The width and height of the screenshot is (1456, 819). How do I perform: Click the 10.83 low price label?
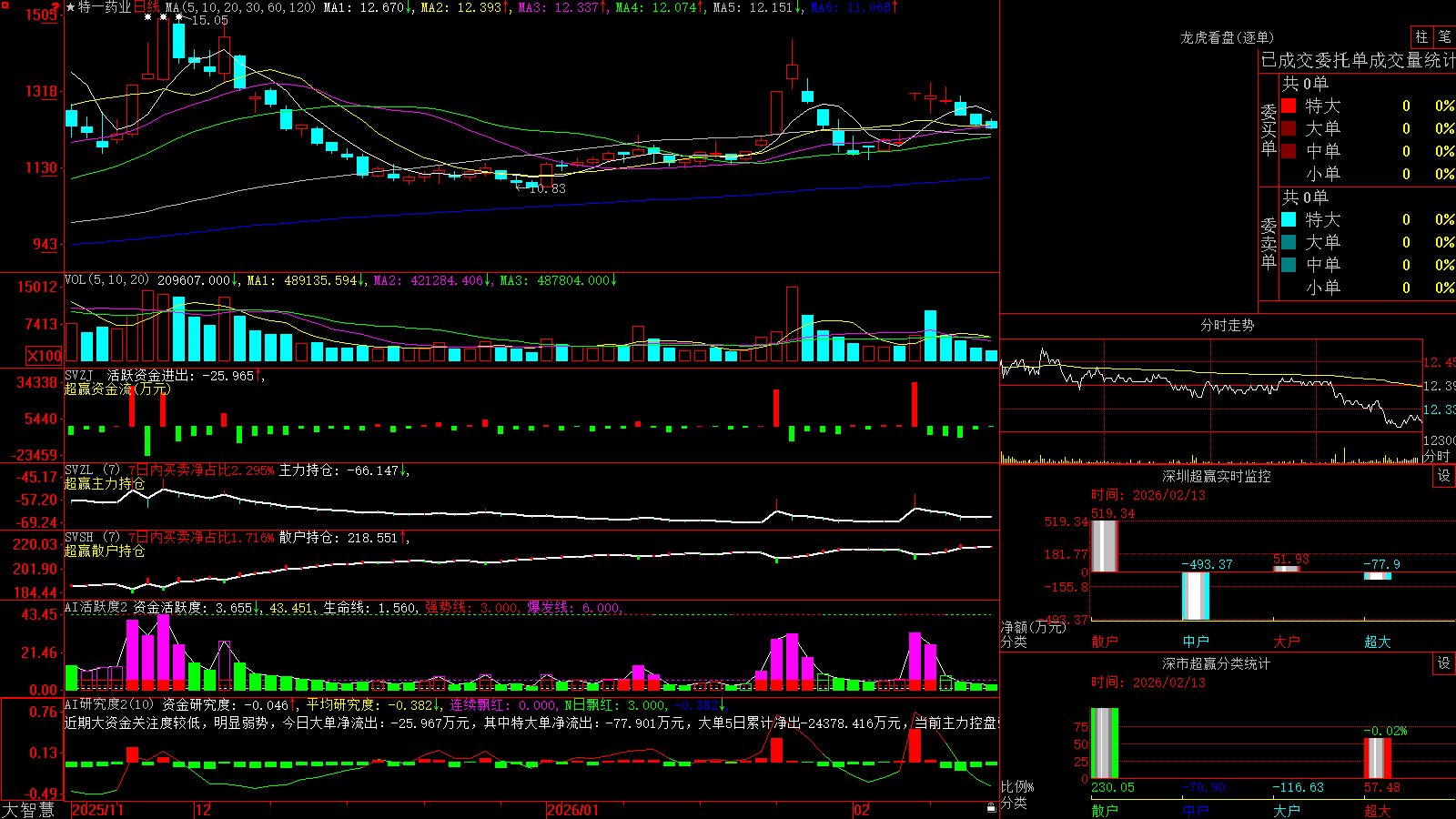coord(547,188)
